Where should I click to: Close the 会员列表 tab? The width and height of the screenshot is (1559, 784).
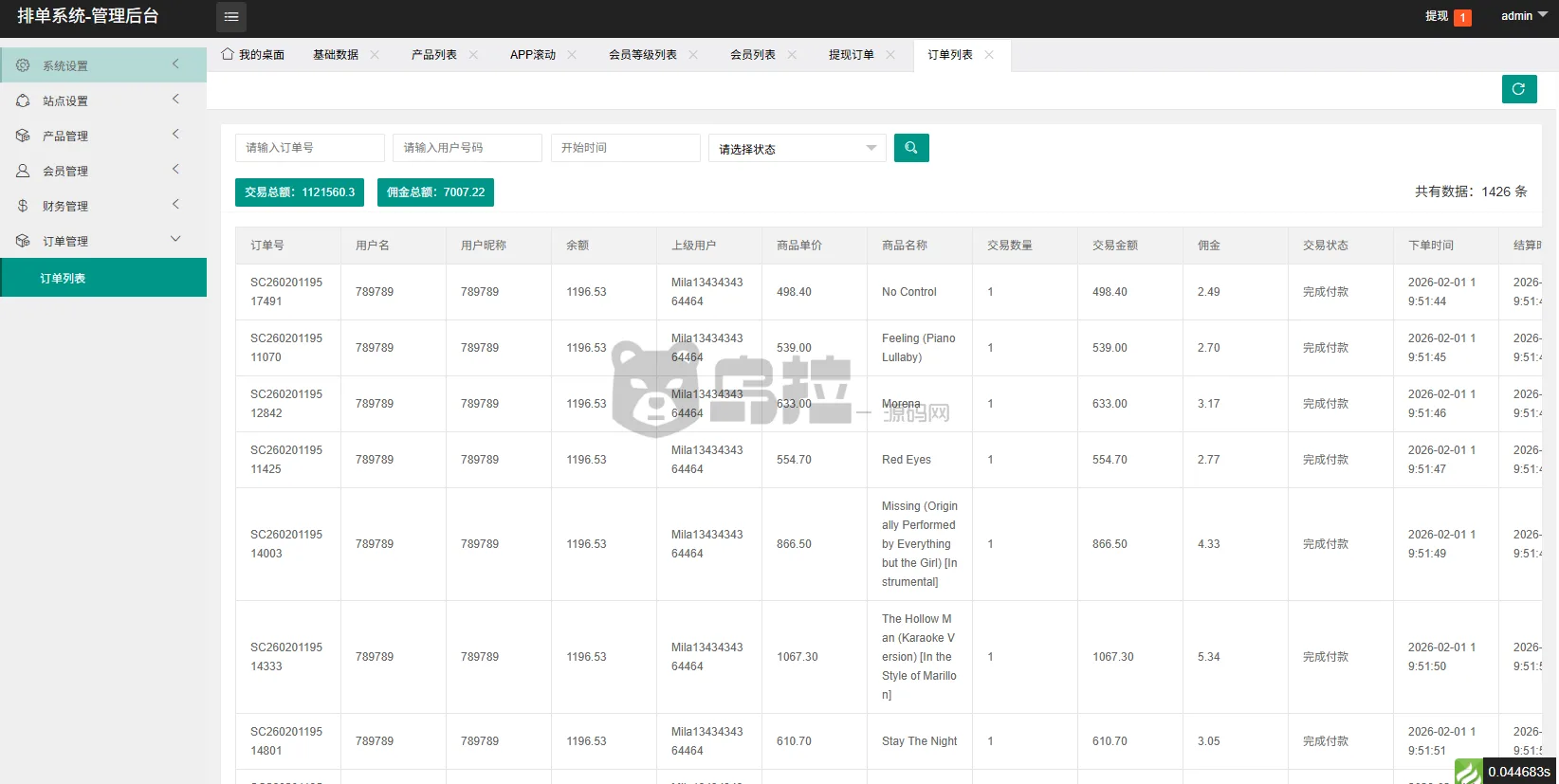click(x=792, y=55)
